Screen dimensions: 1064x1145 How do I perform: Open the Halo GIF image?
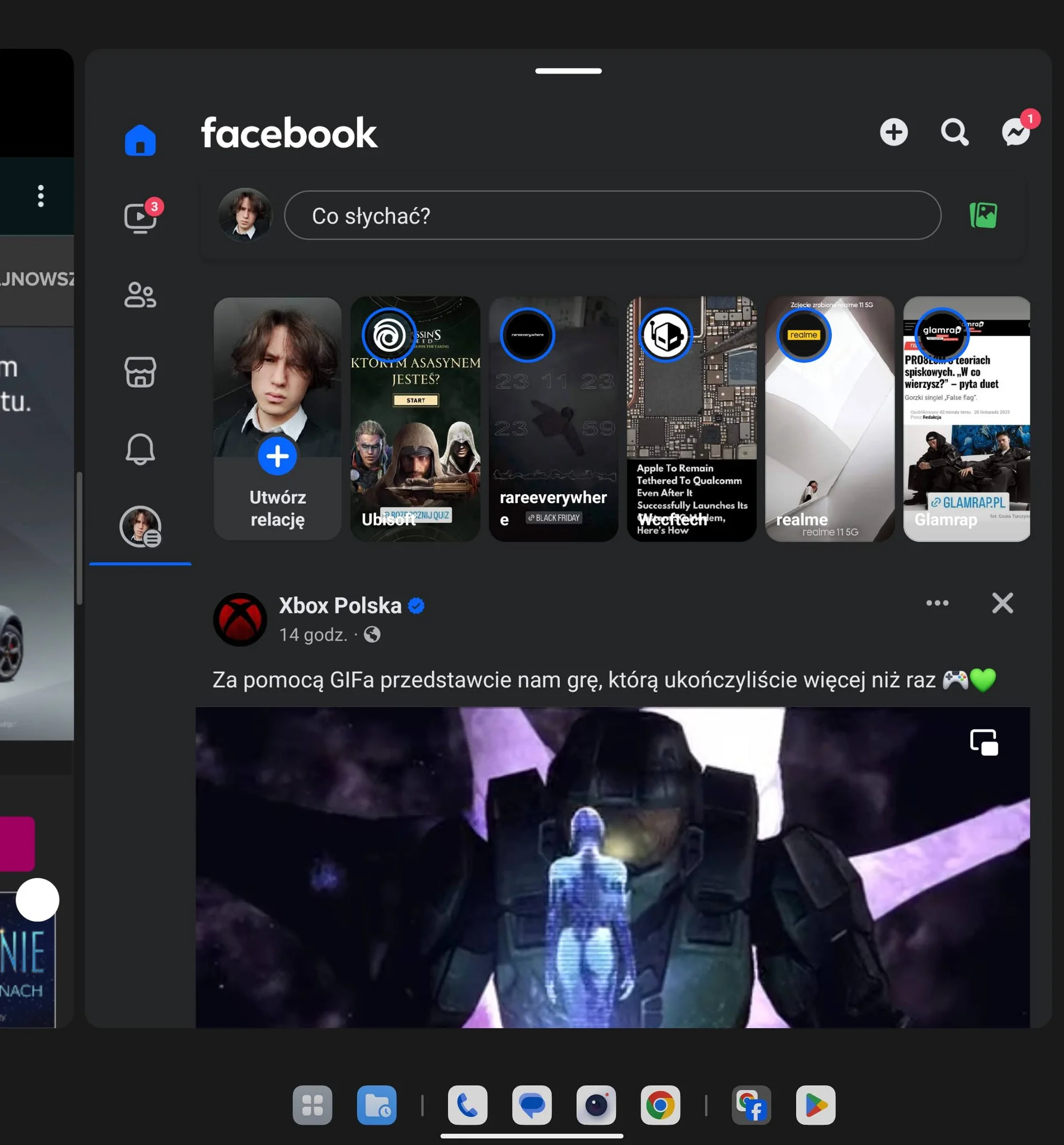click(612, 867)
